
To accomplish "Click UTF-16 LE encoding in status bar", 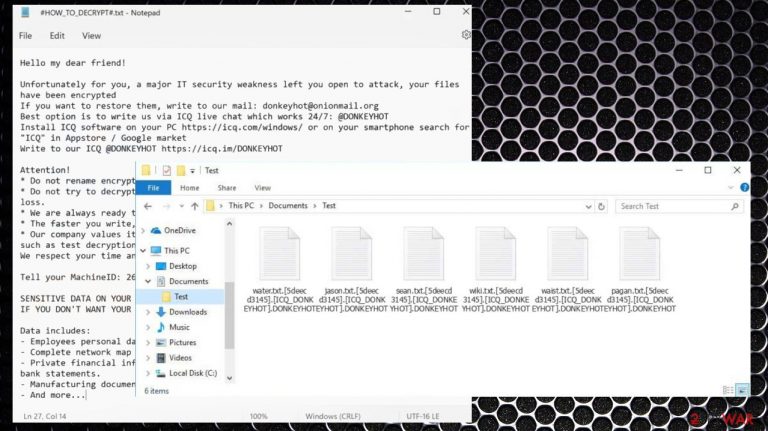I will point(423,416).
